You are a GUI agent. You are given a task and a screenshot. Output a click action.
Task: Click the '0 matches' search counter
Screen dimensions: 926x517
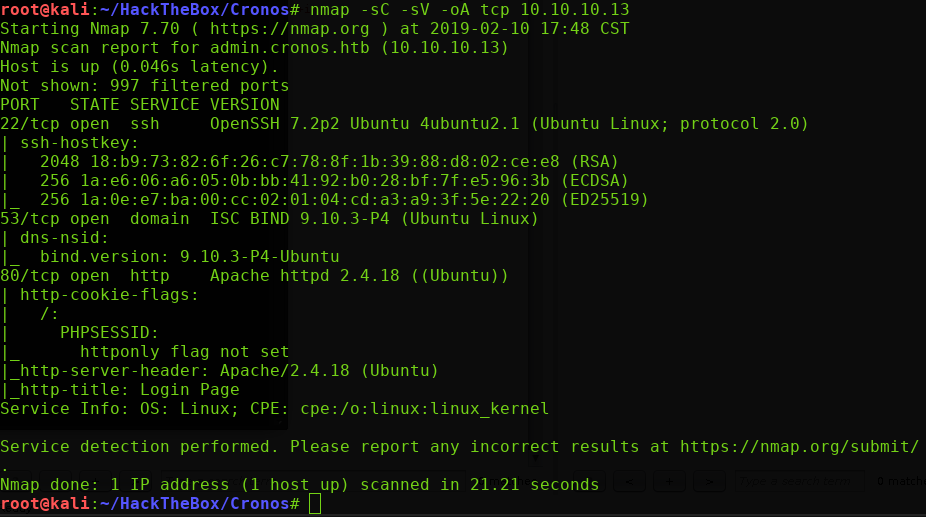900,482
